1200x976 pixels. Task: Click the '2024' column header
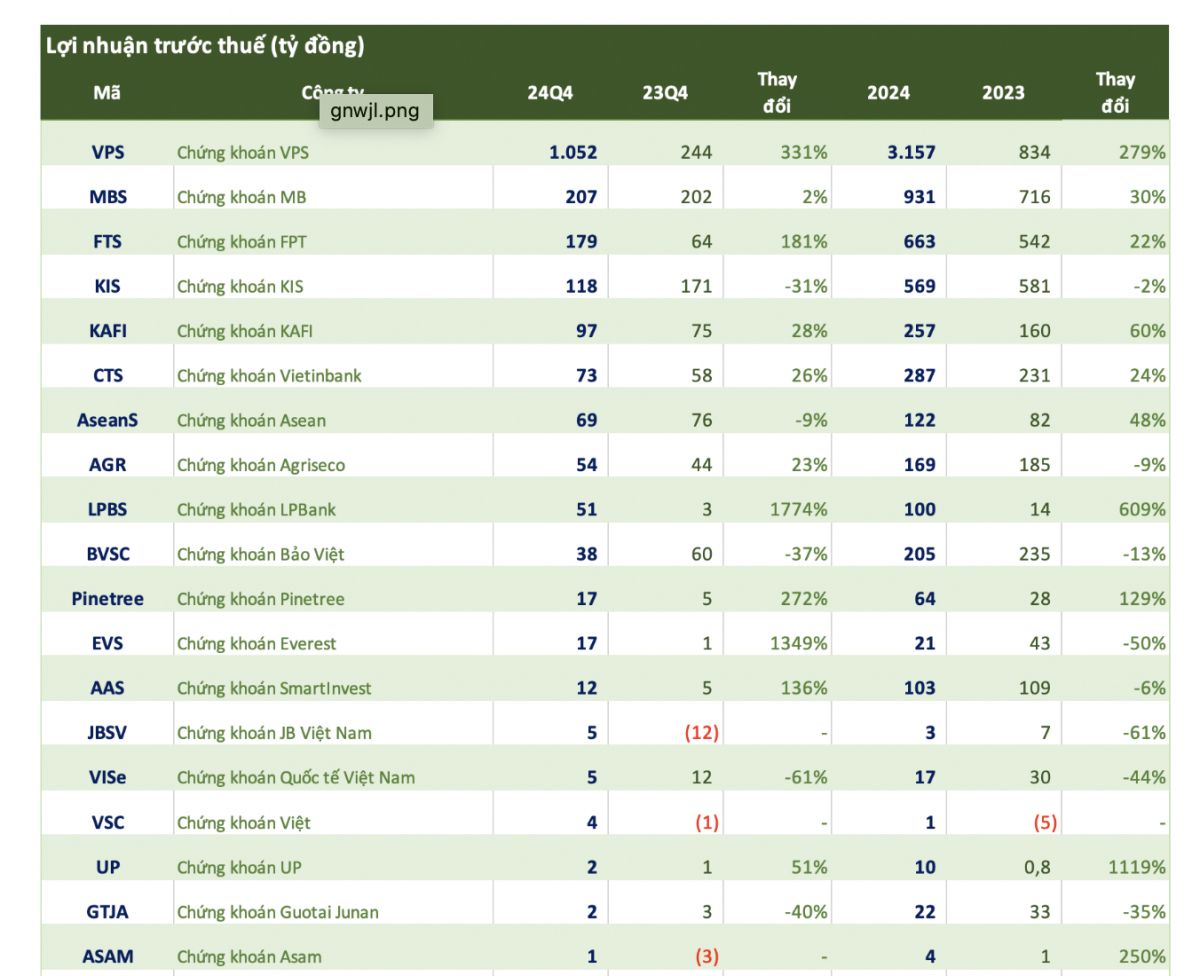pos(888,93)
